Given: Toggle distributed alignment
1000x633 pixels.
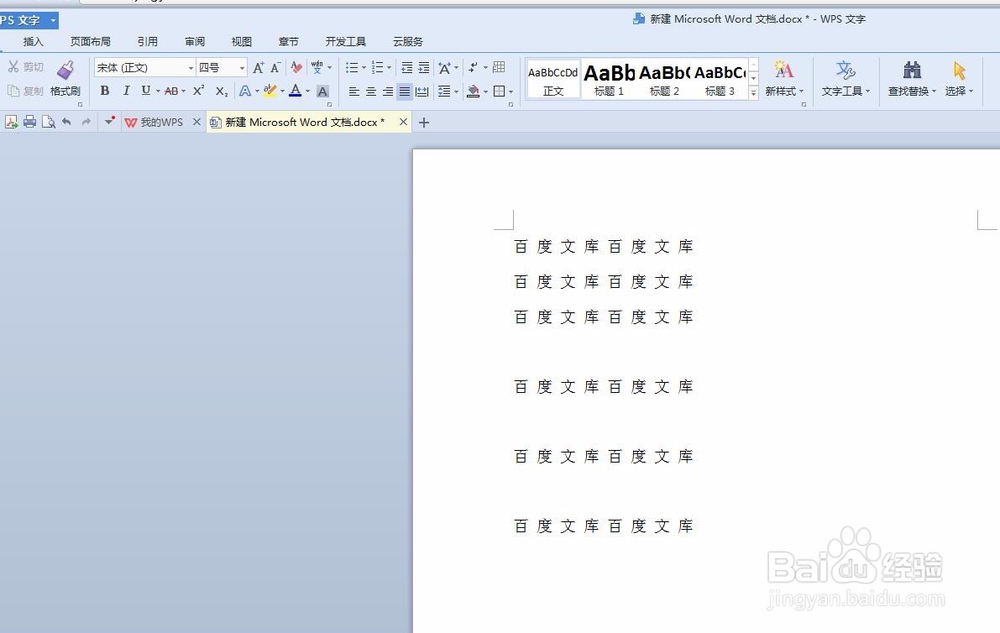Looking at the screenshot, I should 422,92.
